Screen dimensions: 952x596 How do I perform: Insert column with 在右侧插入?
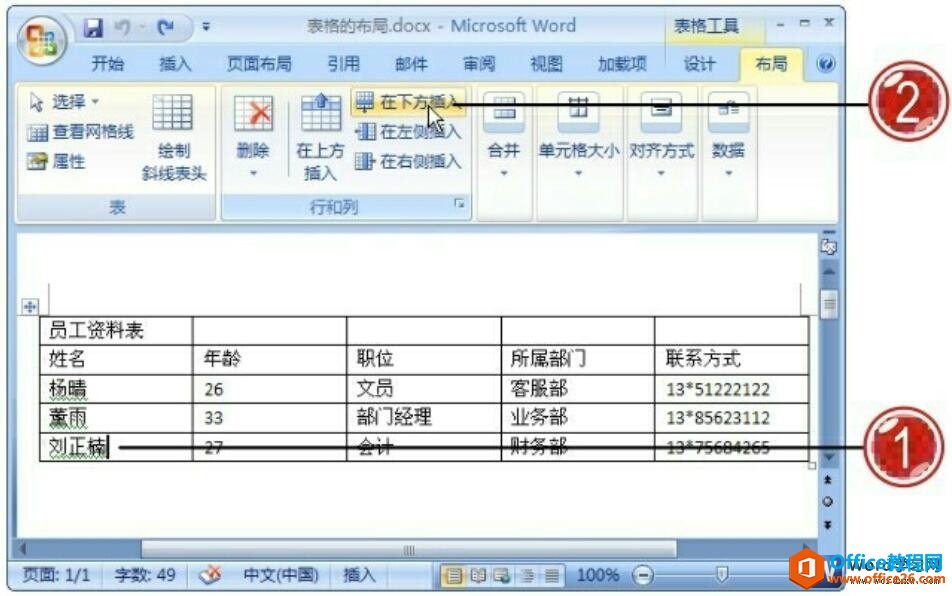point(408,161)
